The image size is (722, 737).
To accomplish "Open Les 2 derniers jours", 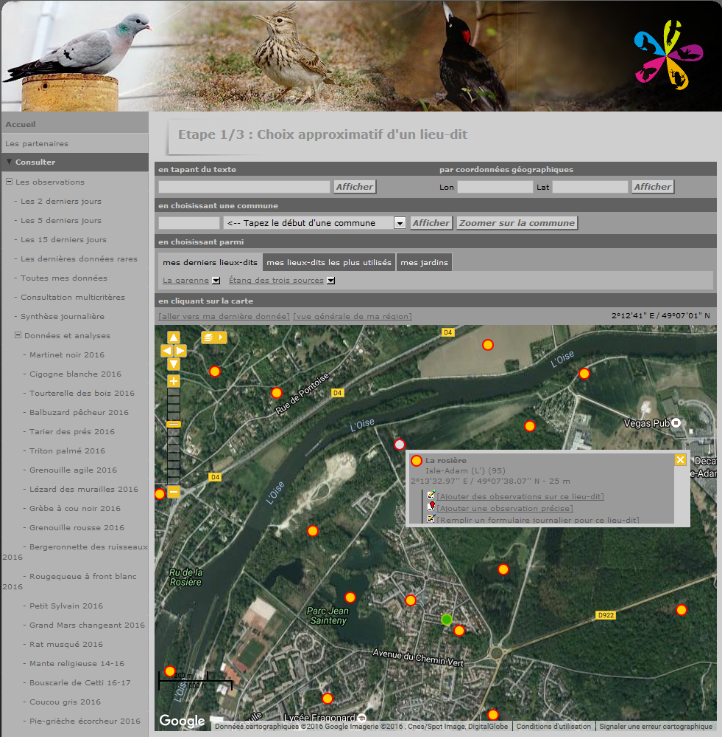I will coord(61,201).
